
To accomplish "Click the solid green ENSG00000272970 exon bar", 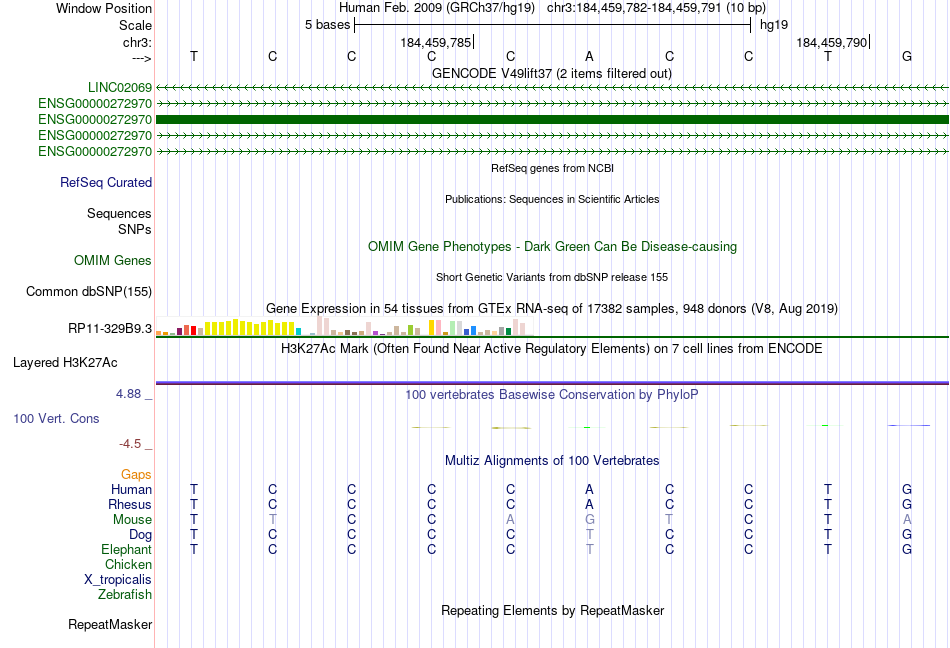I will (x=552, y=119).
